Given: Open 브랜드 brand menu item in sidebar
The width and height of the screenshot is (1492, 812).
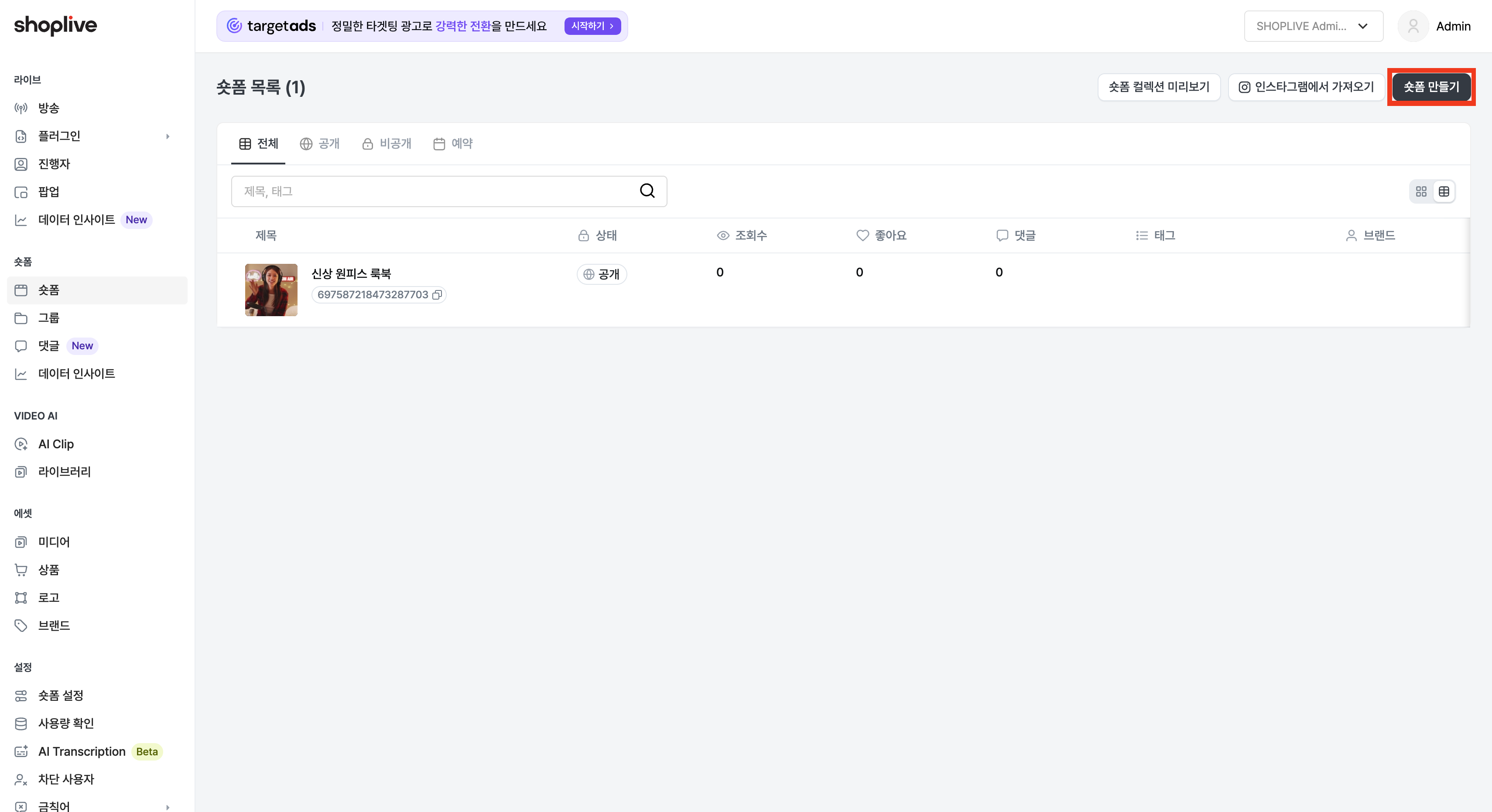Looking at the screenshot, I should click(97, 625).
